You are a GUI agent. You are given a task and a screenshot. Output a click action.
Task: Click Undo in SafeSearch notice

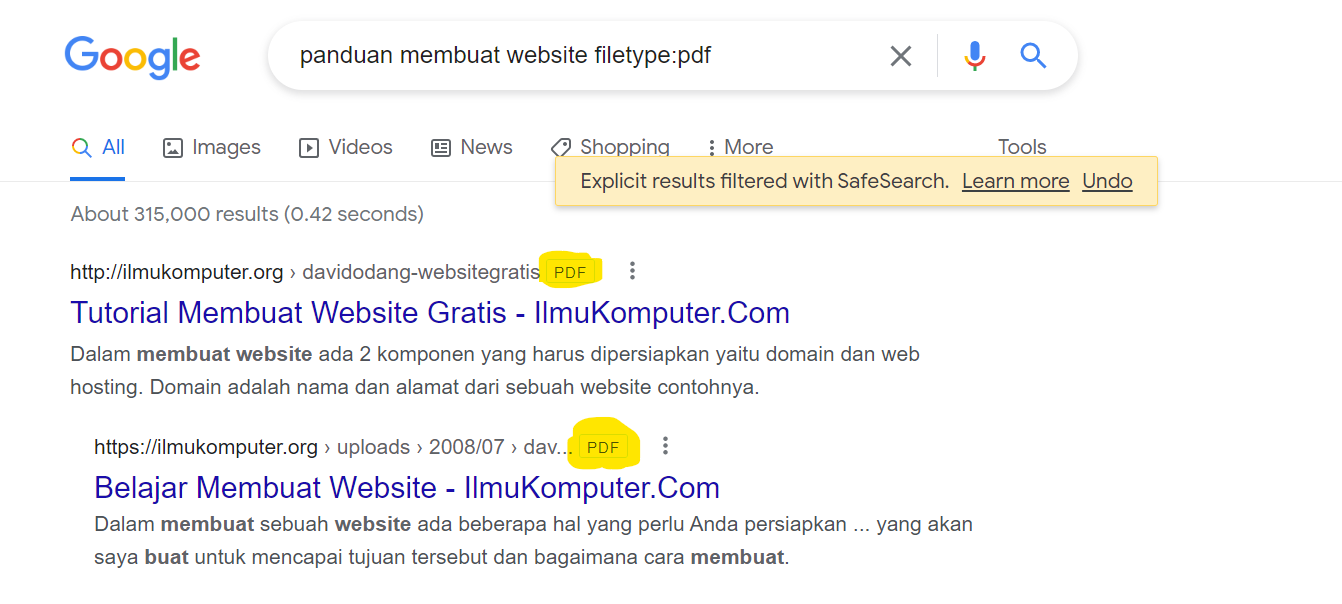[1107, 181]
